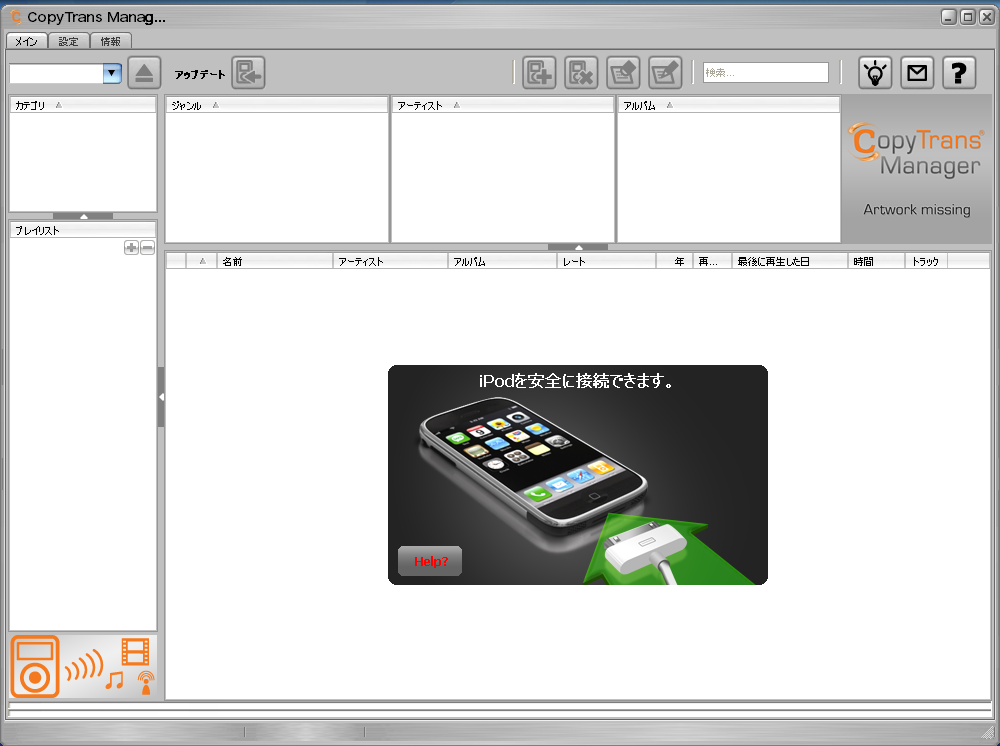Viewport: 1000px width, 746px height.
Task: Click the orange iPod speaker icon
Action: click(x=35, y=666)
